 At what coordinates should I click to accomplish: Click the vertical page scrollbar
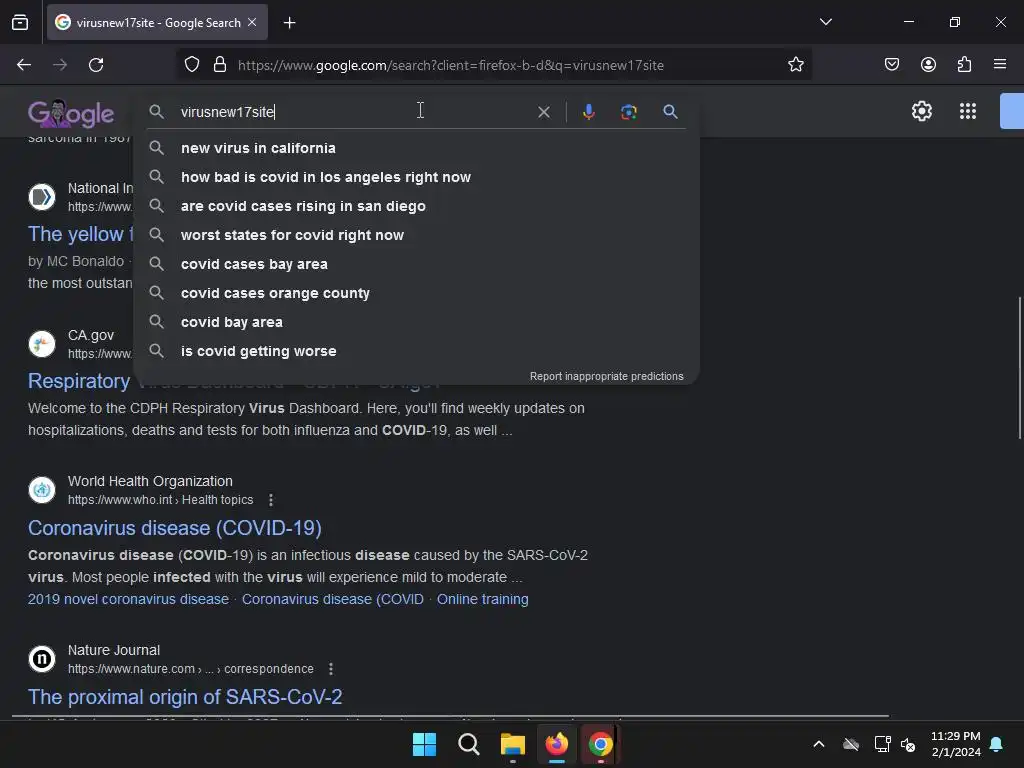pos(1019,368)
